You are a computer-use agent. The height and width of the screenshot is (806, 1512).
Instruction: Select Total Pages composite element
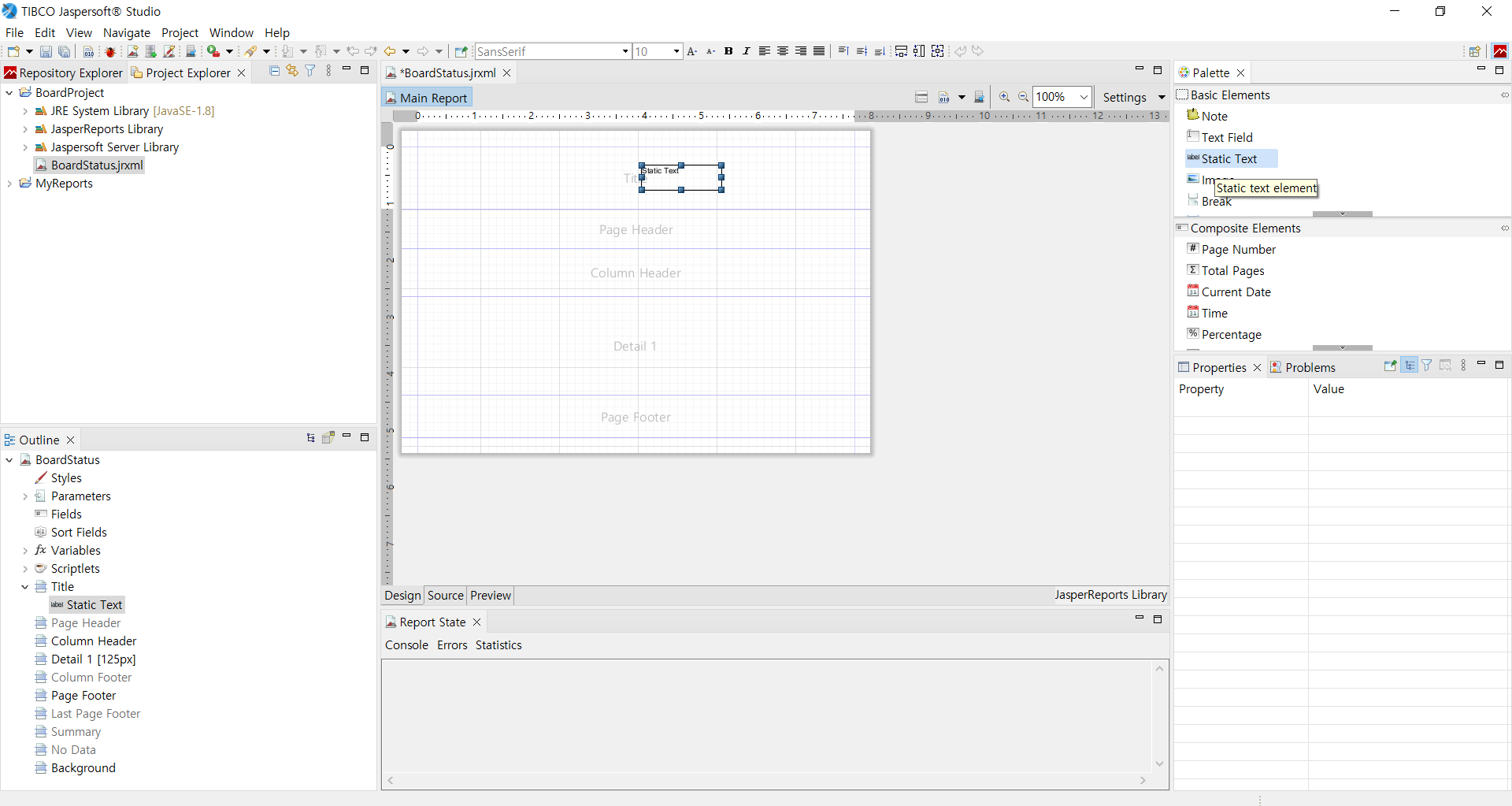[1225, 270]
